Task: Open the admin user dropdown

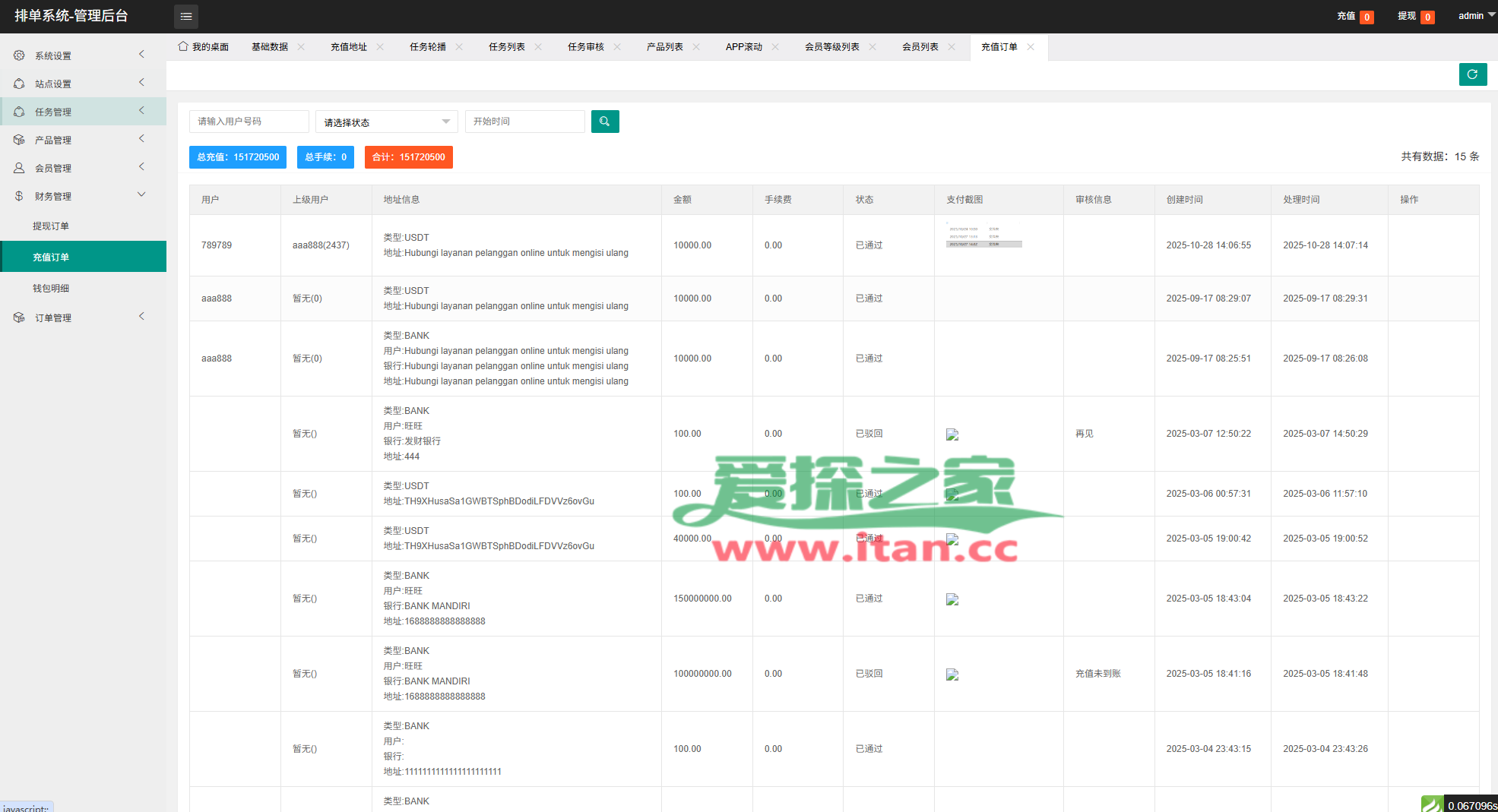Action: click(x=1475, y=16)
